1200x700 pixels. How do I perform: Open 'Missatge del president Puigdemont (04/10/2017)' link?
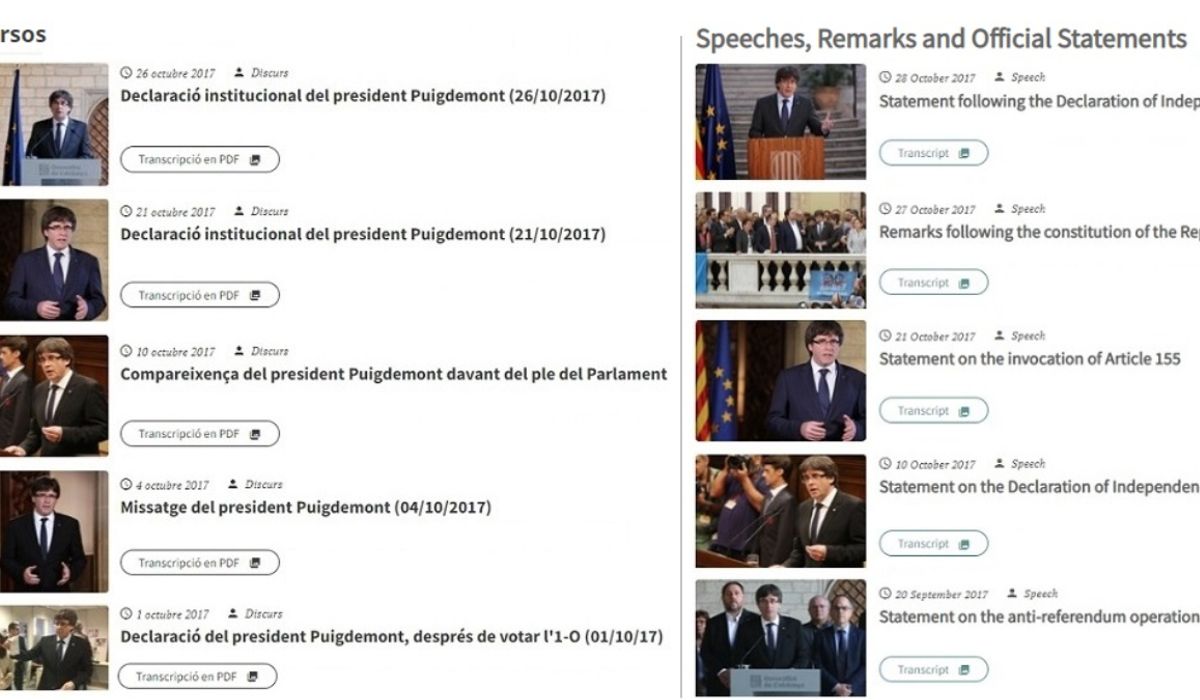(305, 507)
